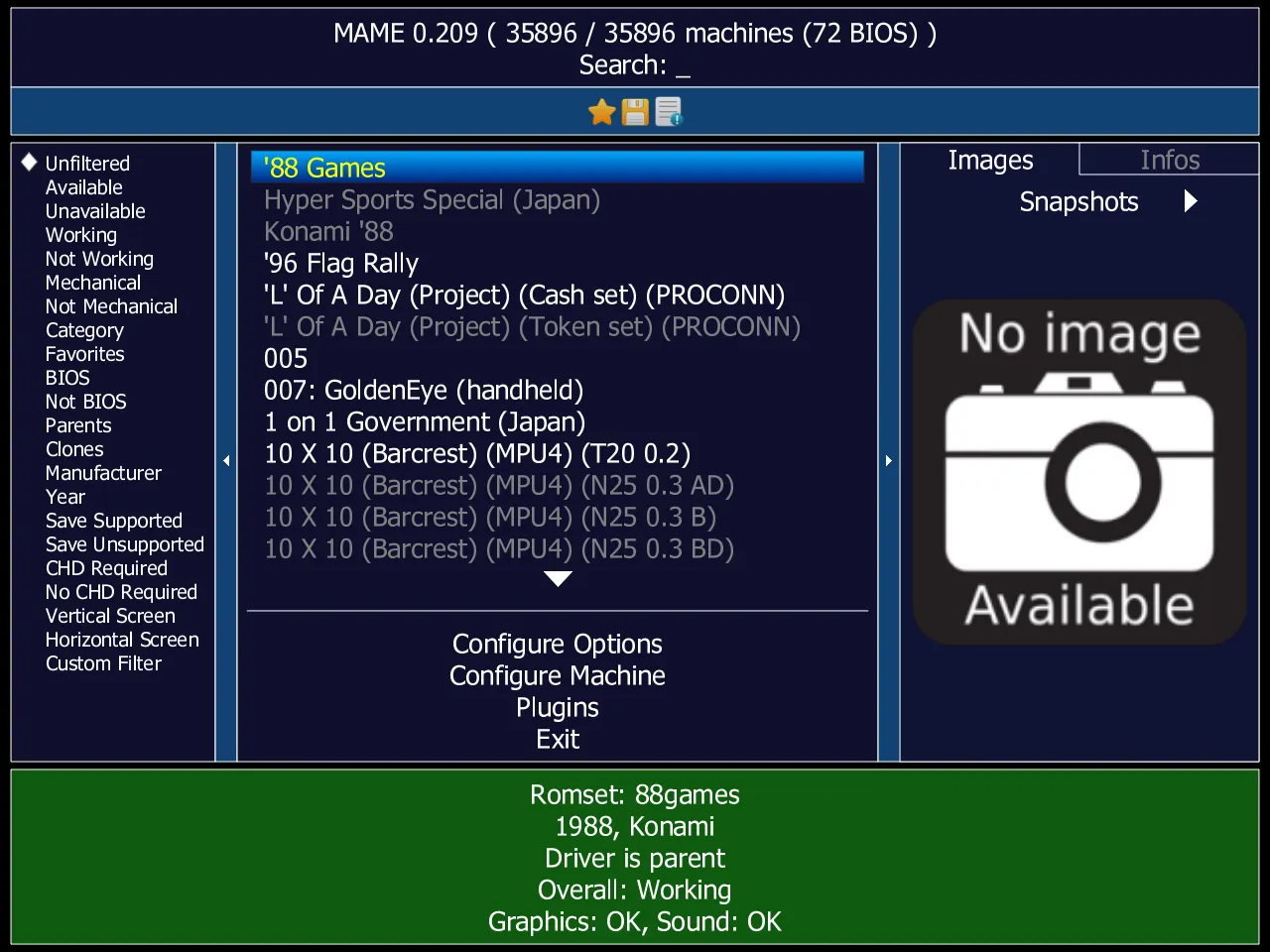Select Exit from the menu
The image size is (1270, 952).
coord(557,739)
